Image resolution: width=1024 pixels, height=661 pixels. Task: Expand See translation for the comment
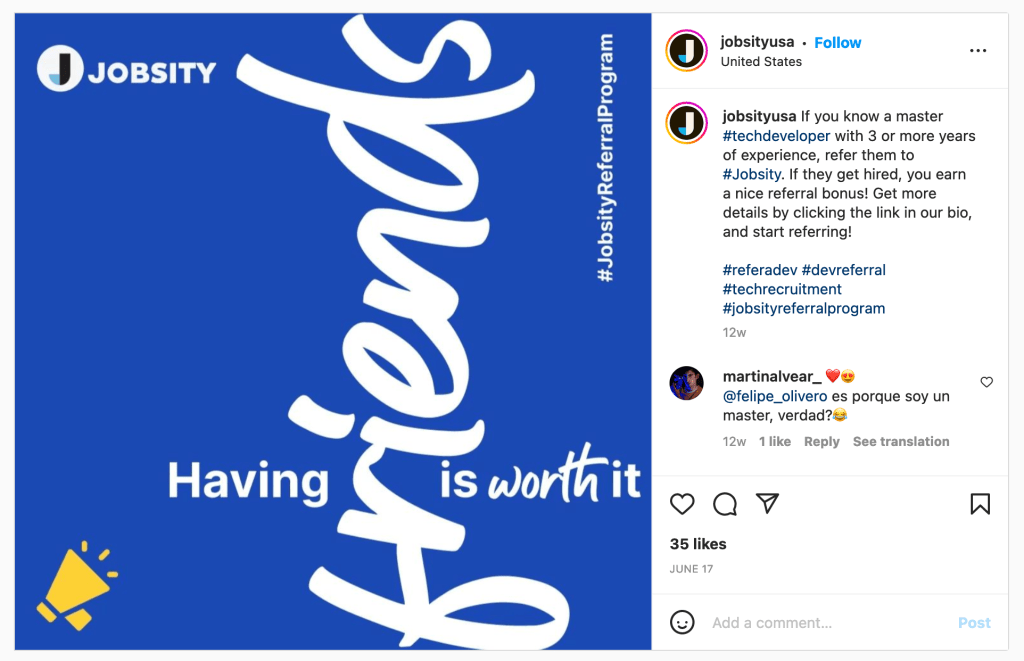tap(900, 442)
